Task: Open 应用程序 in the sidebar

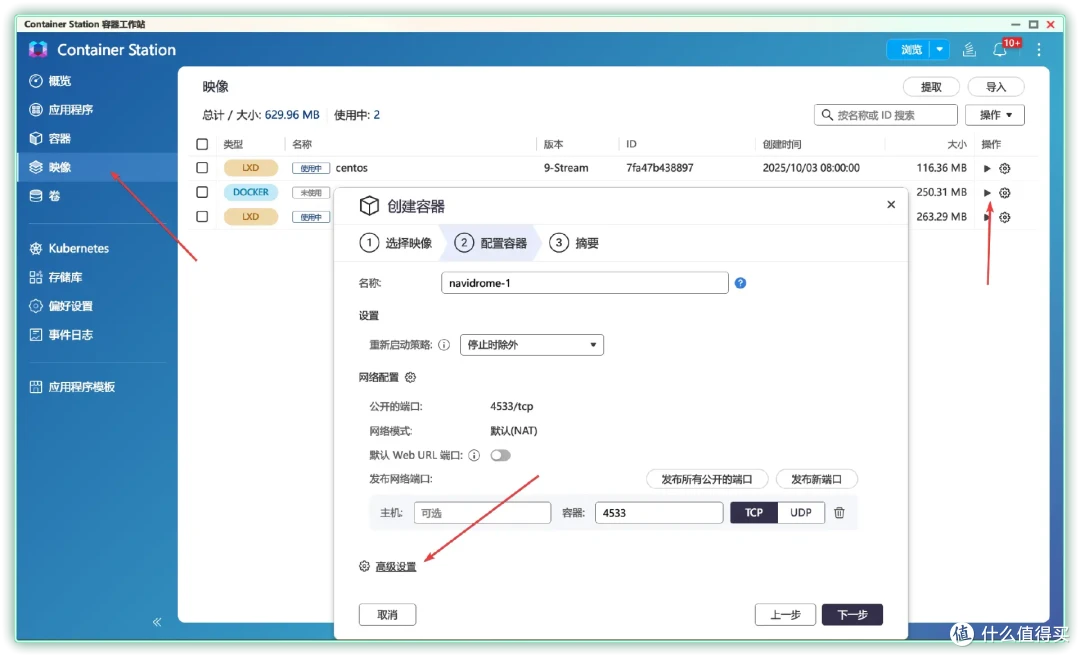Action: pos(61,110)
